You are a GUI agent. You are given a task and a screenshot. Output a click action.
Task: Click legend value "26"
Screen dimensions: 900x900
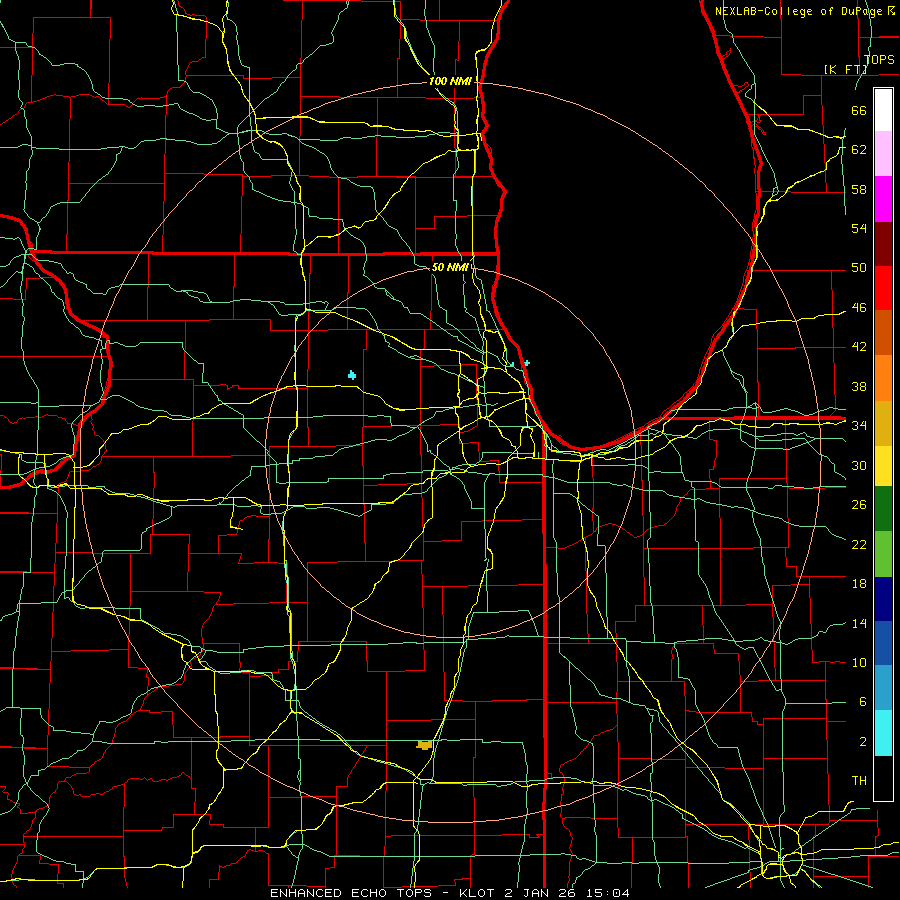[859, 505]
